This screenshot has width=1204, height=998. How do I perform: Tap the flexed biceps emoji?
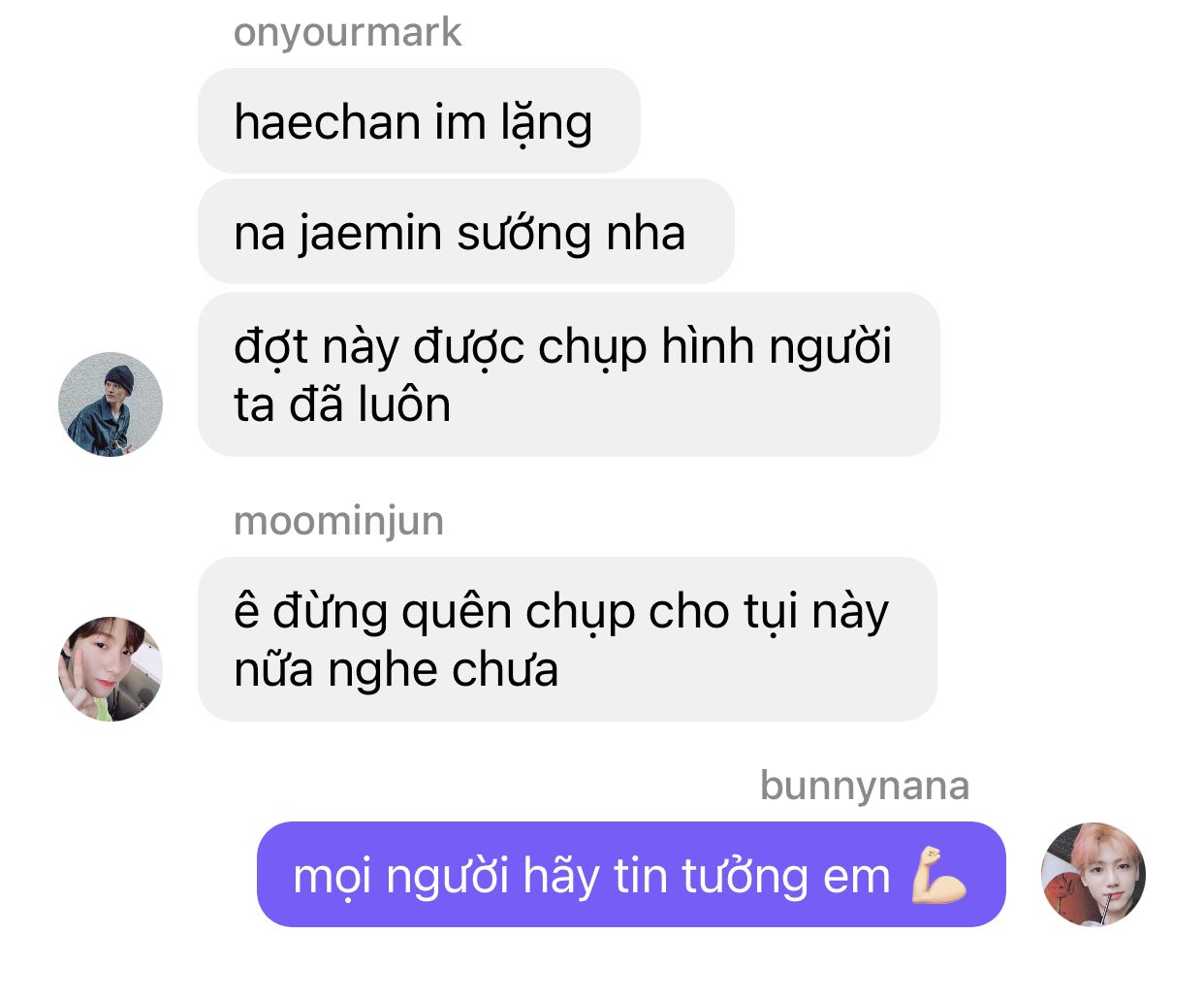click(x=938, y=875)
